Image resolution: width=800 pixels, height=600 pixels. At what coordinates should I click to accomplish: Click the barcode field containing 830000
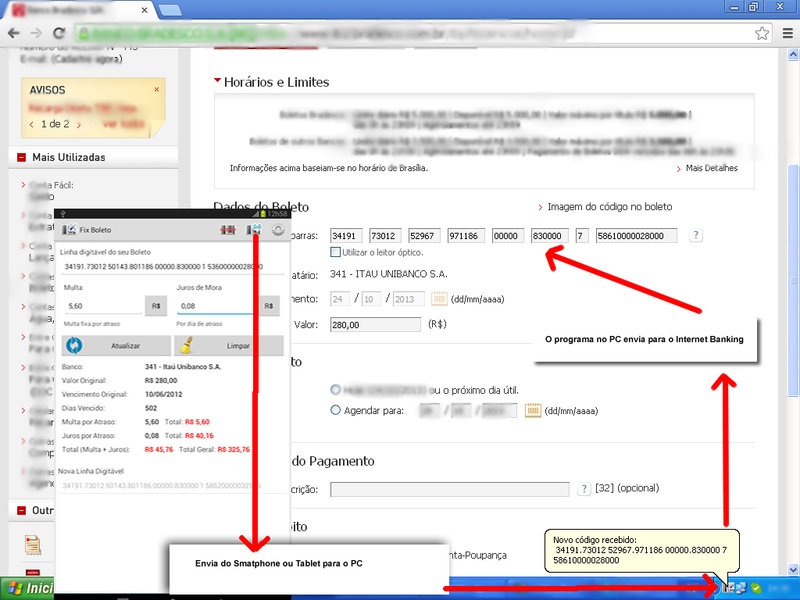click(x=549, y=236)
